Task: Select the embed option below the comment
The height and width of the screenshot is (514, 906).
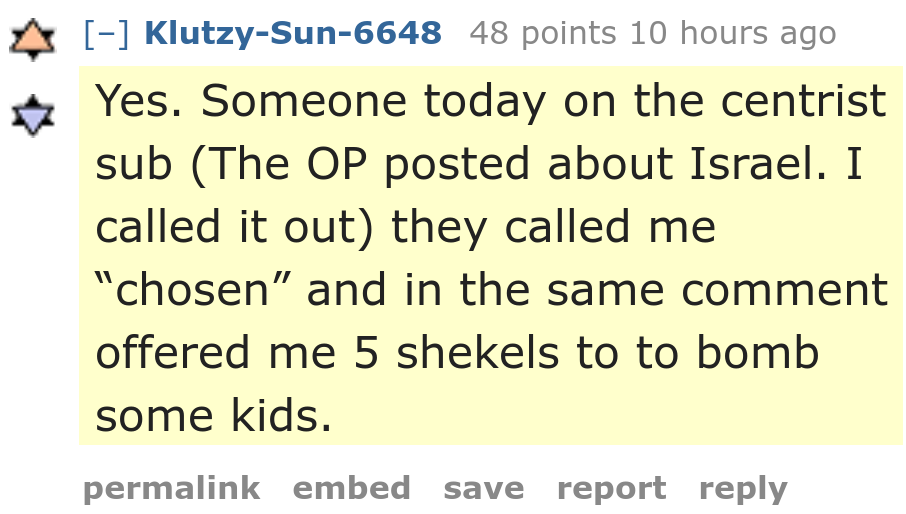Action: tap(351, 489)
